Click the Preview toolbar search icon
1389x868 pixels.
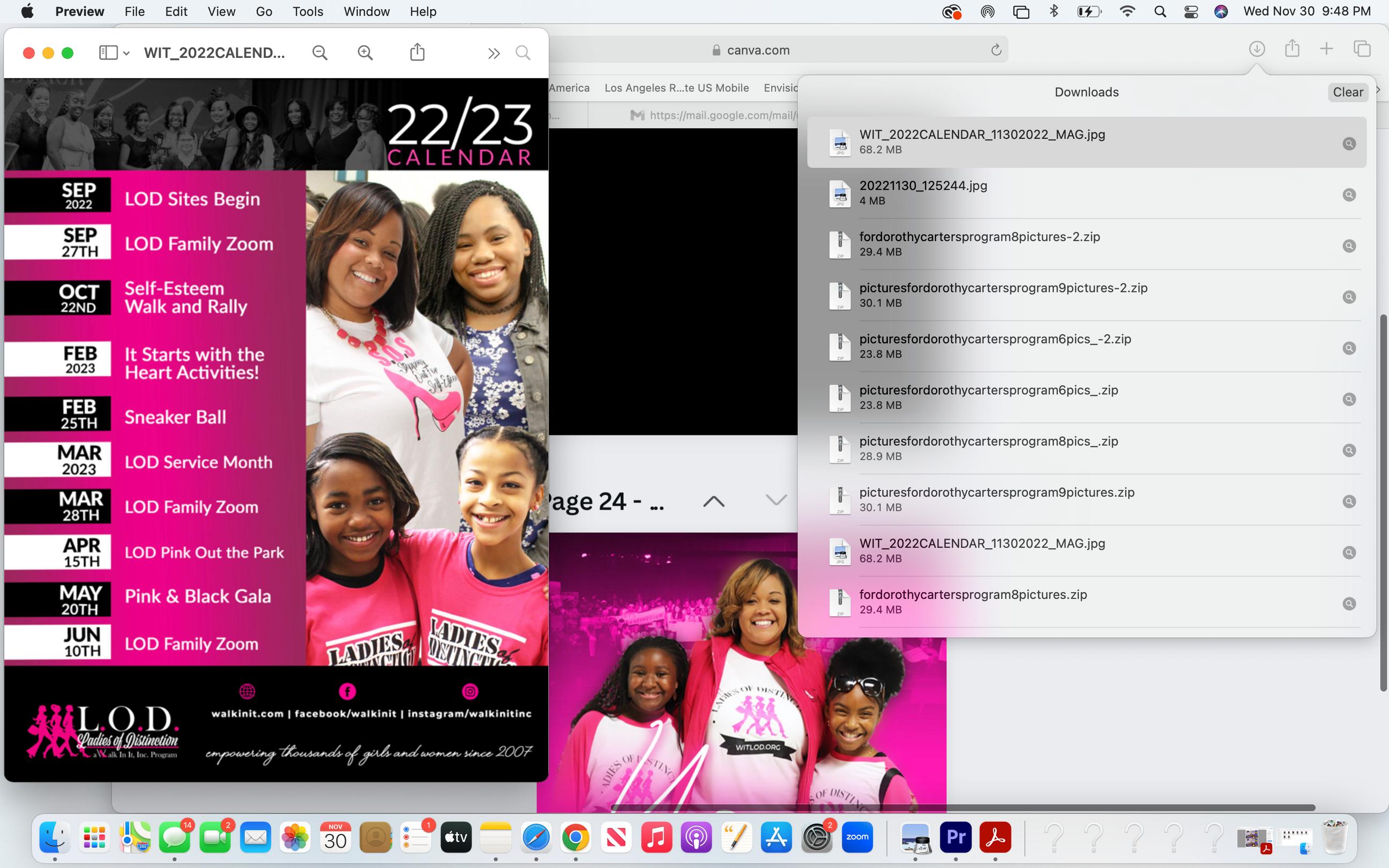pos(523,53)
